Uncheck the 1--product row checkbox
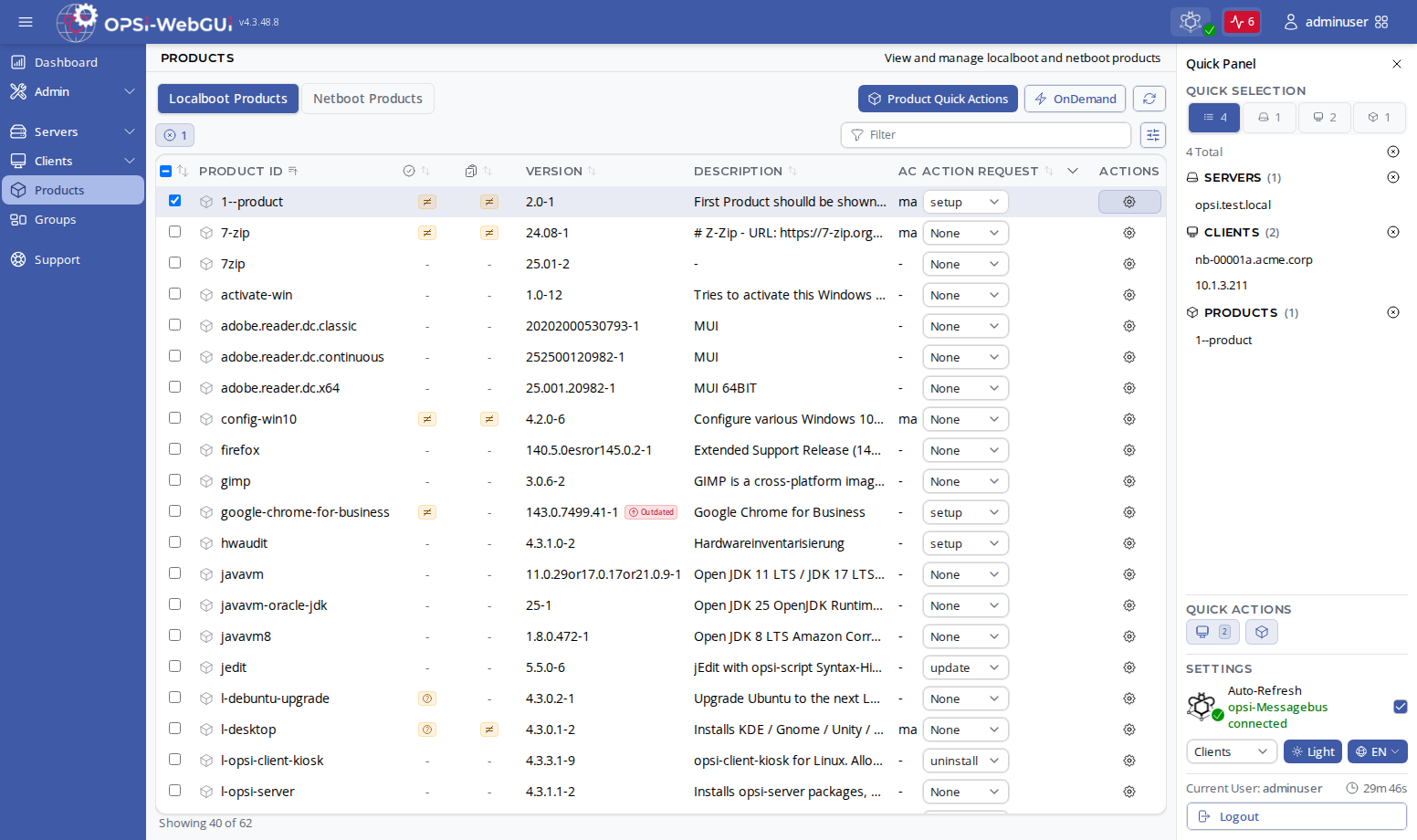Image resolution: width=1417 pixels, height=840 pixels. (175, 201)
